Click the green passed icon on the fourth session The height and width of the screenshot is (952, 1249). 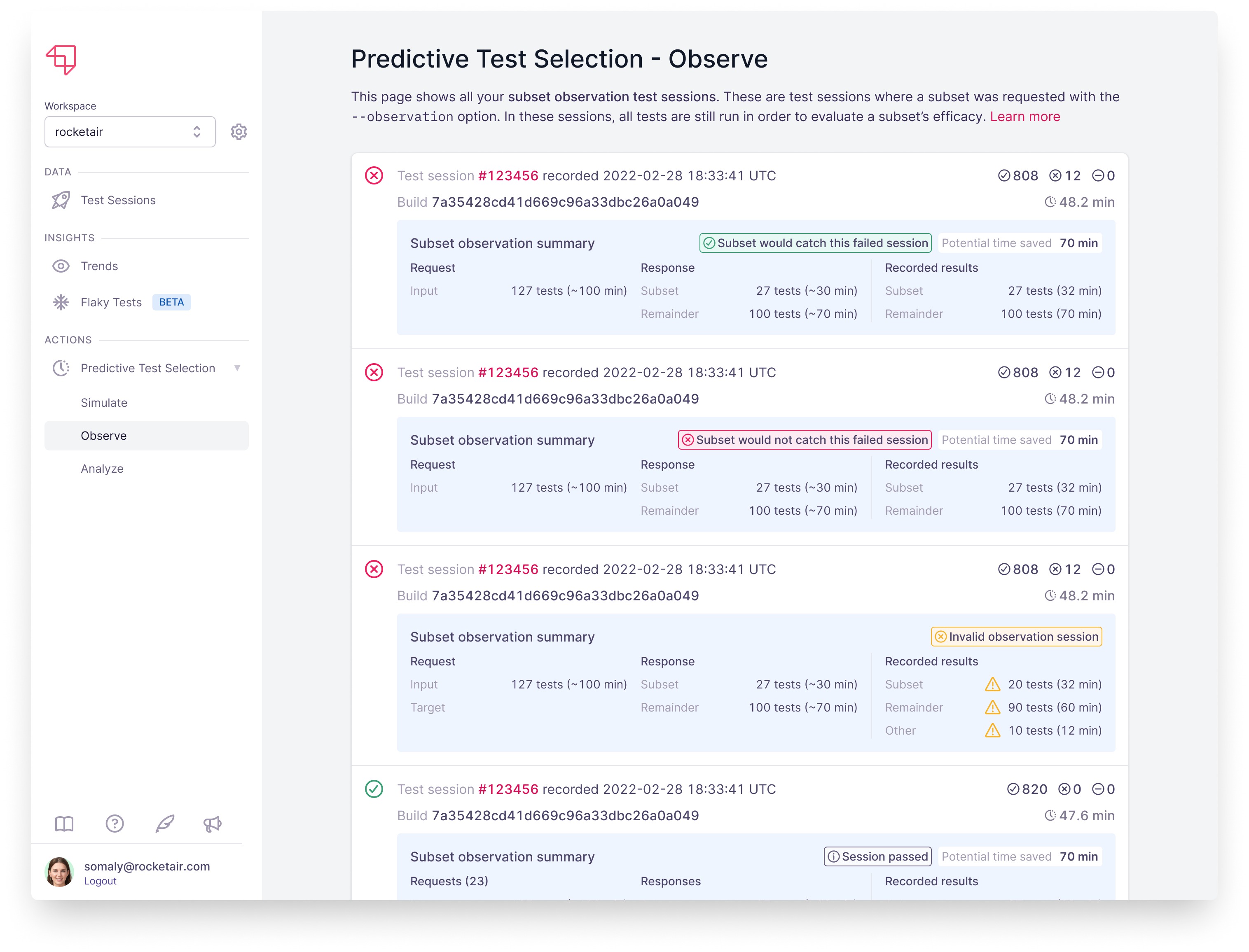tap(374, 789)
